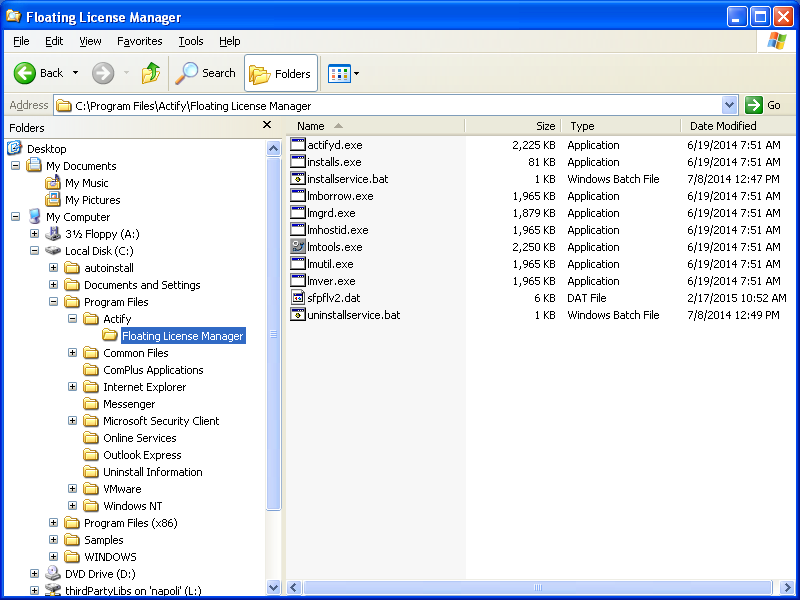The image size is (800, 600).
Task: Toggle the Folders pane button
Action: pyautogui.click(x=280, y=73)
